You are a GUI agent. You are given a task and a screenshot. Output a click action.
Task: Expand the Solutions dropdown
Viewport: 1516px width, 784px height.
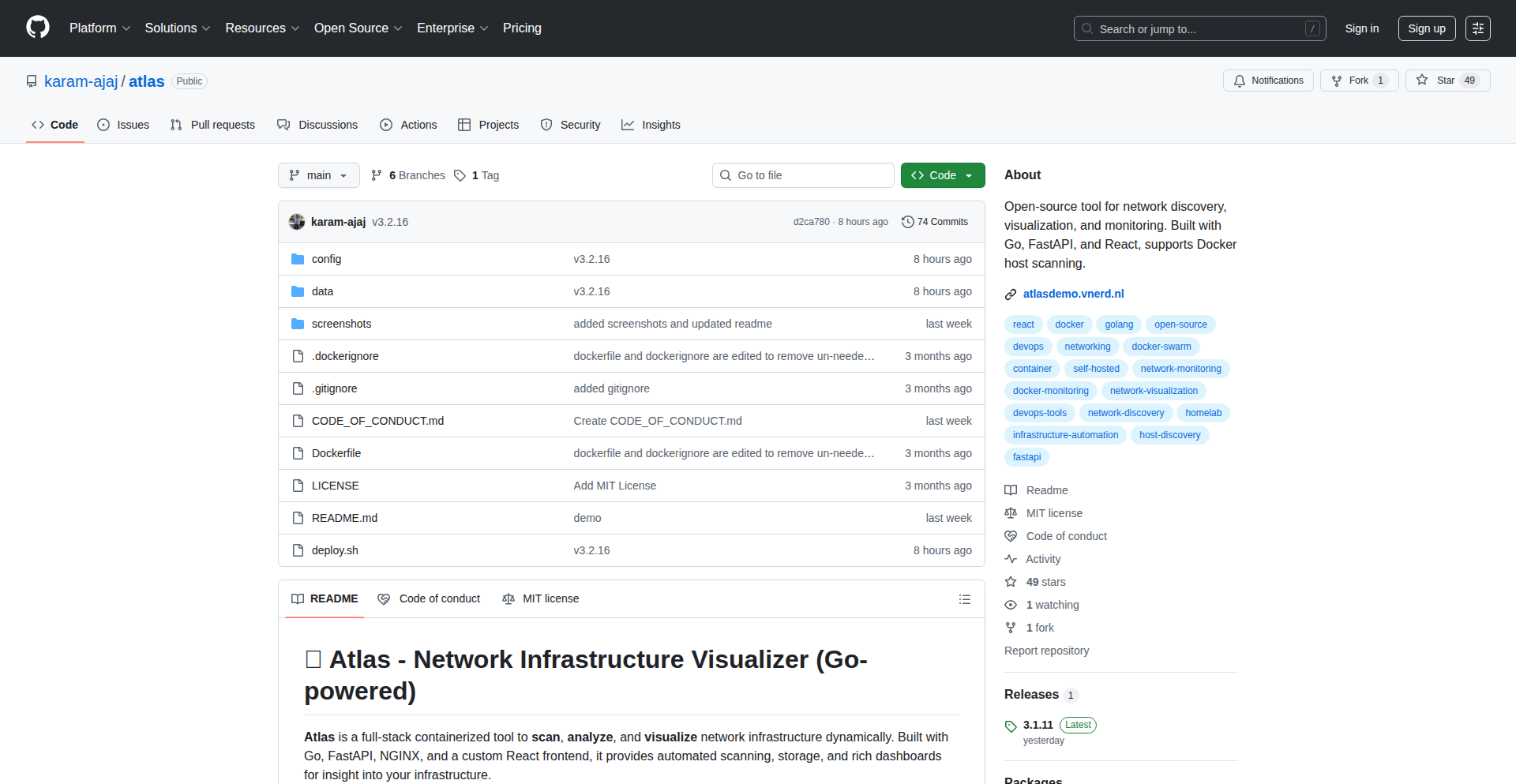coord(178,28)
